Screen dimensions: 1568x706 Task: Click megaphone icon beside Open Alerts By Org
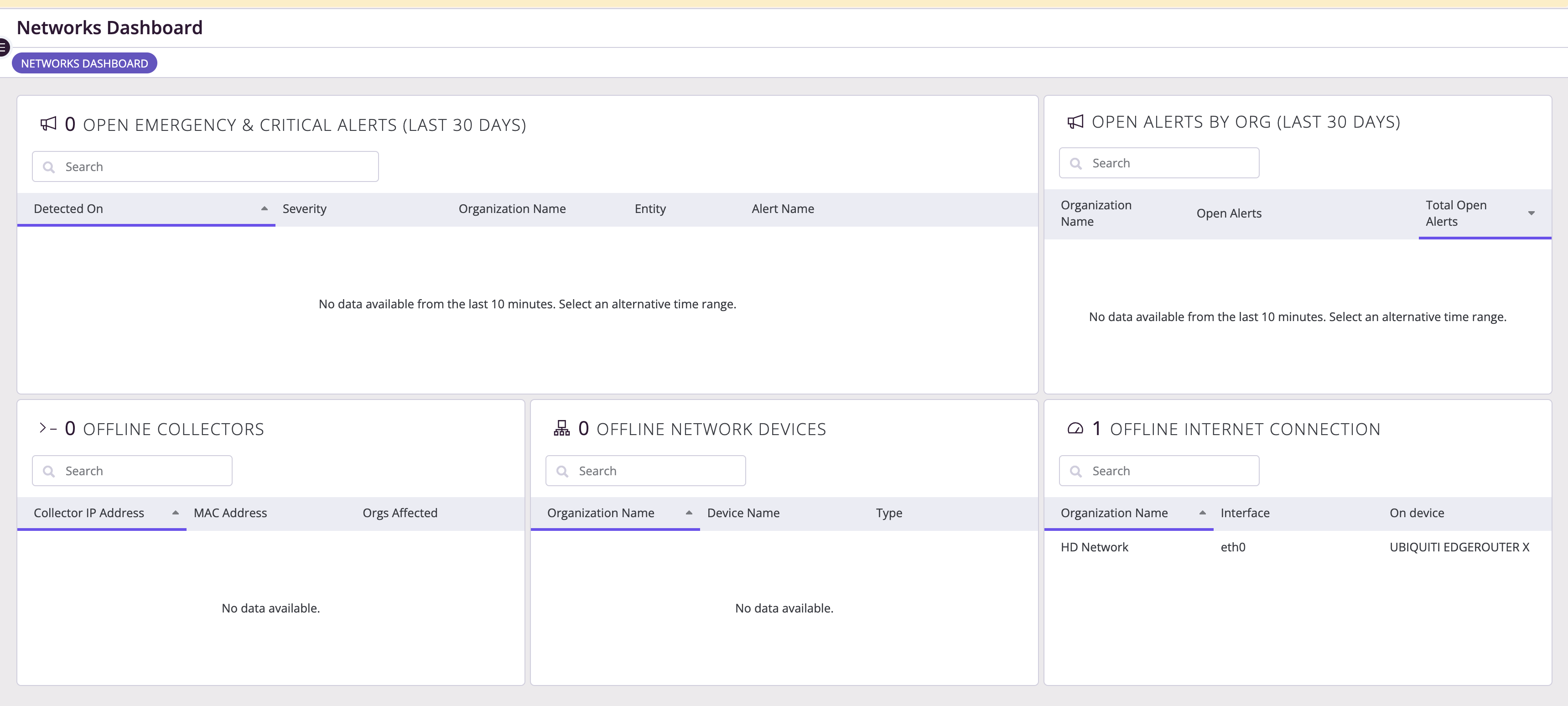tap(1075, 122)
